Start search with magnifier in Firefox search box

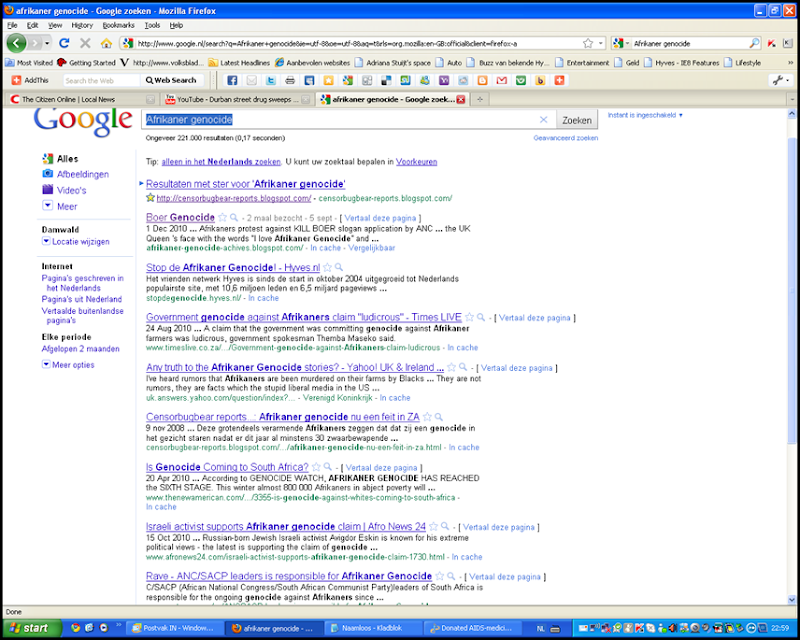pos(754,43)
